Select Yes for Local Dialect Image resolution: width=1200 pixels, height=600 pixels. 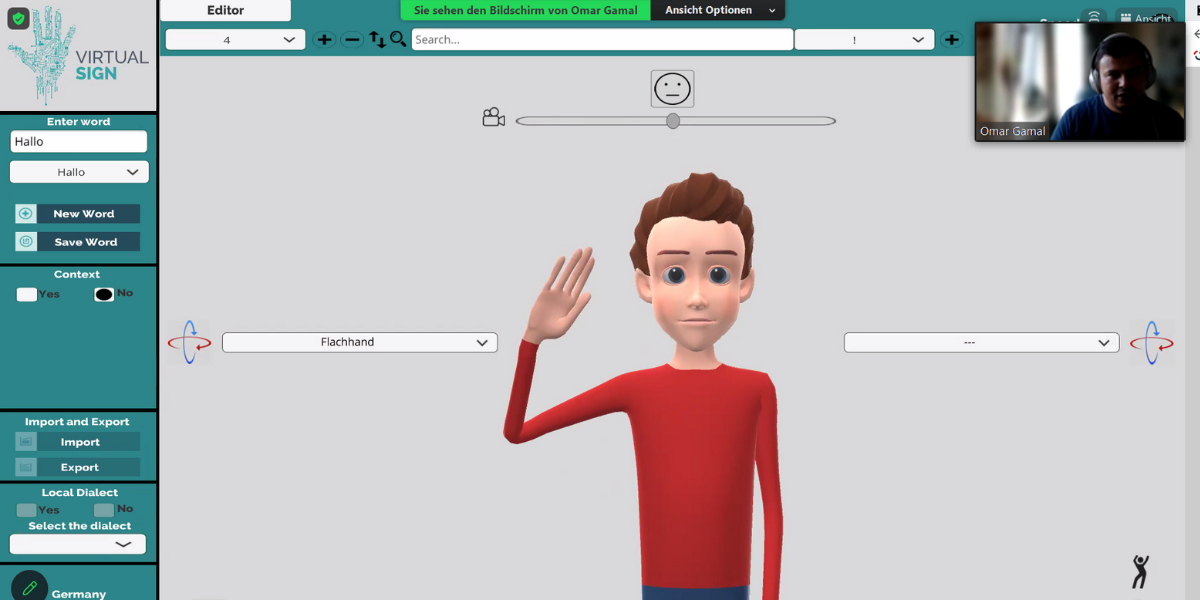(27, 510)
